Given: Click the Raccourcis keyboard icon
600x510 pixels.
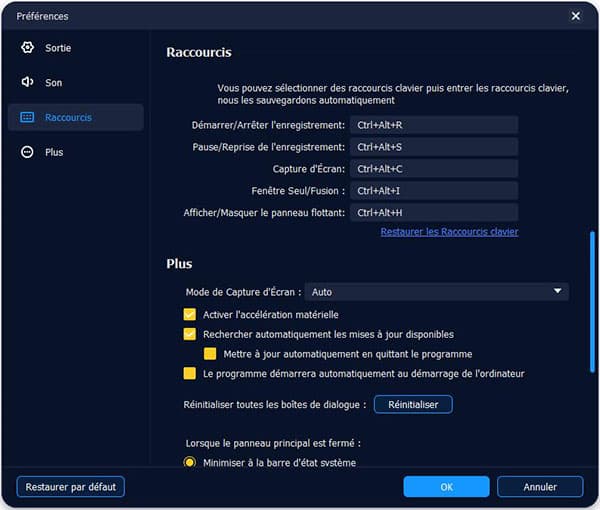Looking at the screenshot, I should coord(28,117).
